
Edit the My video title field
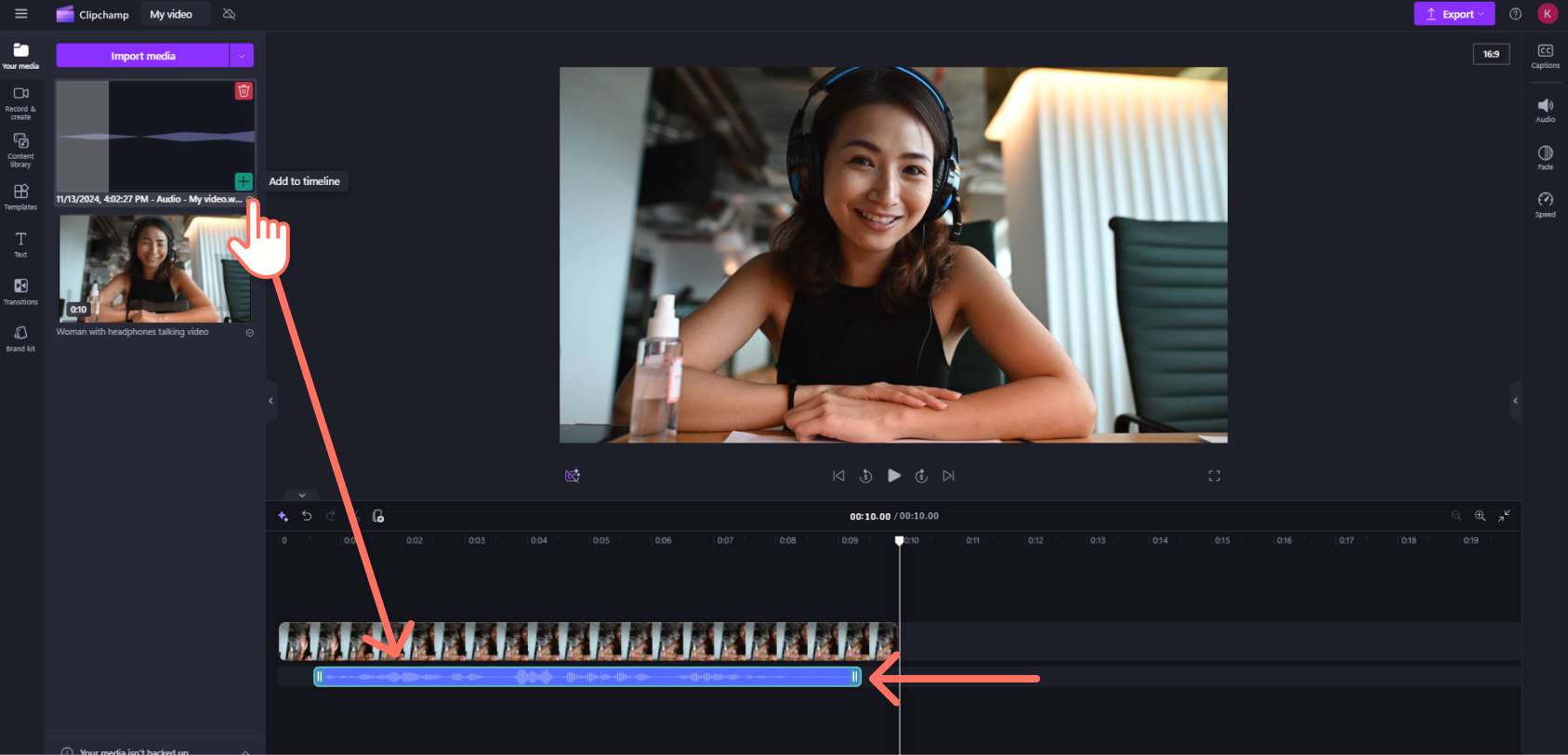pyautogui.click(x=176, y=14)
